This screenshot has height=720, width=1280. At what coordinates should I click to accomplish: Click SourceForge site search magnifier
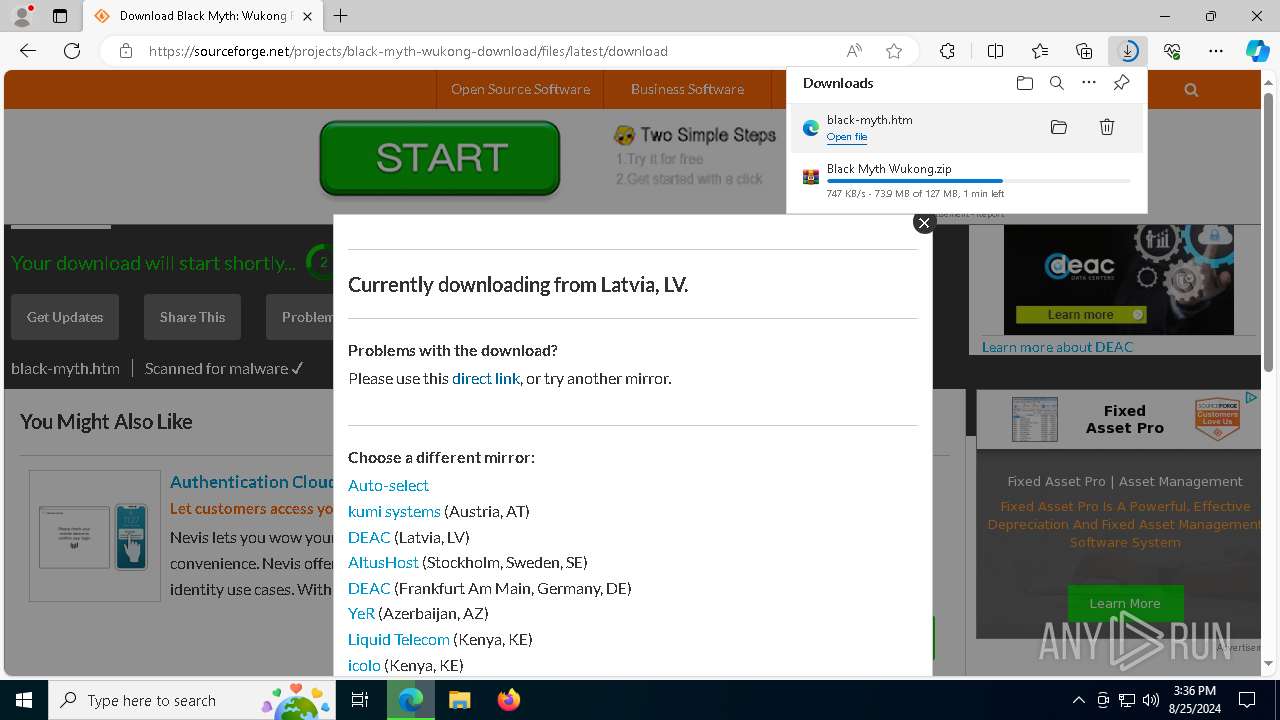tap(1191, 89)
